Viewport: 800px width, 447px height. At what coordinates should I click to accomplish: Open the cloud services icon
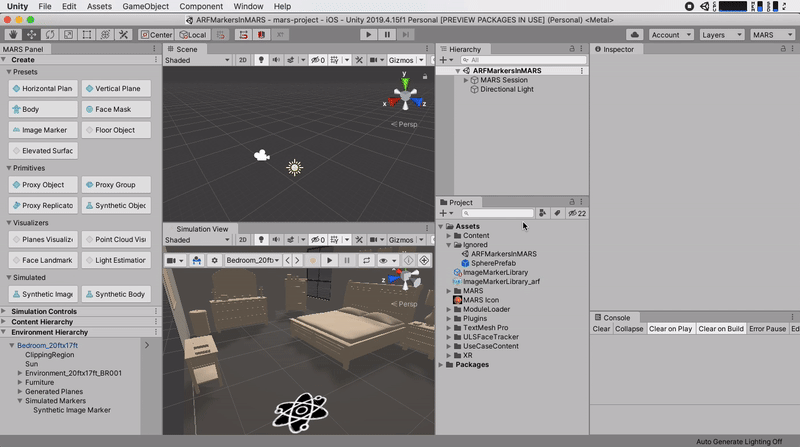634,34
